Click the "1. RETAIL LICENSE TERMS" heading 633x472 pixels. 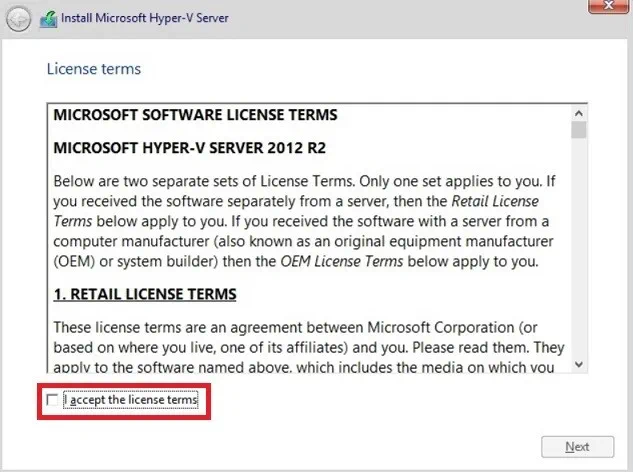tap(144, 294)
